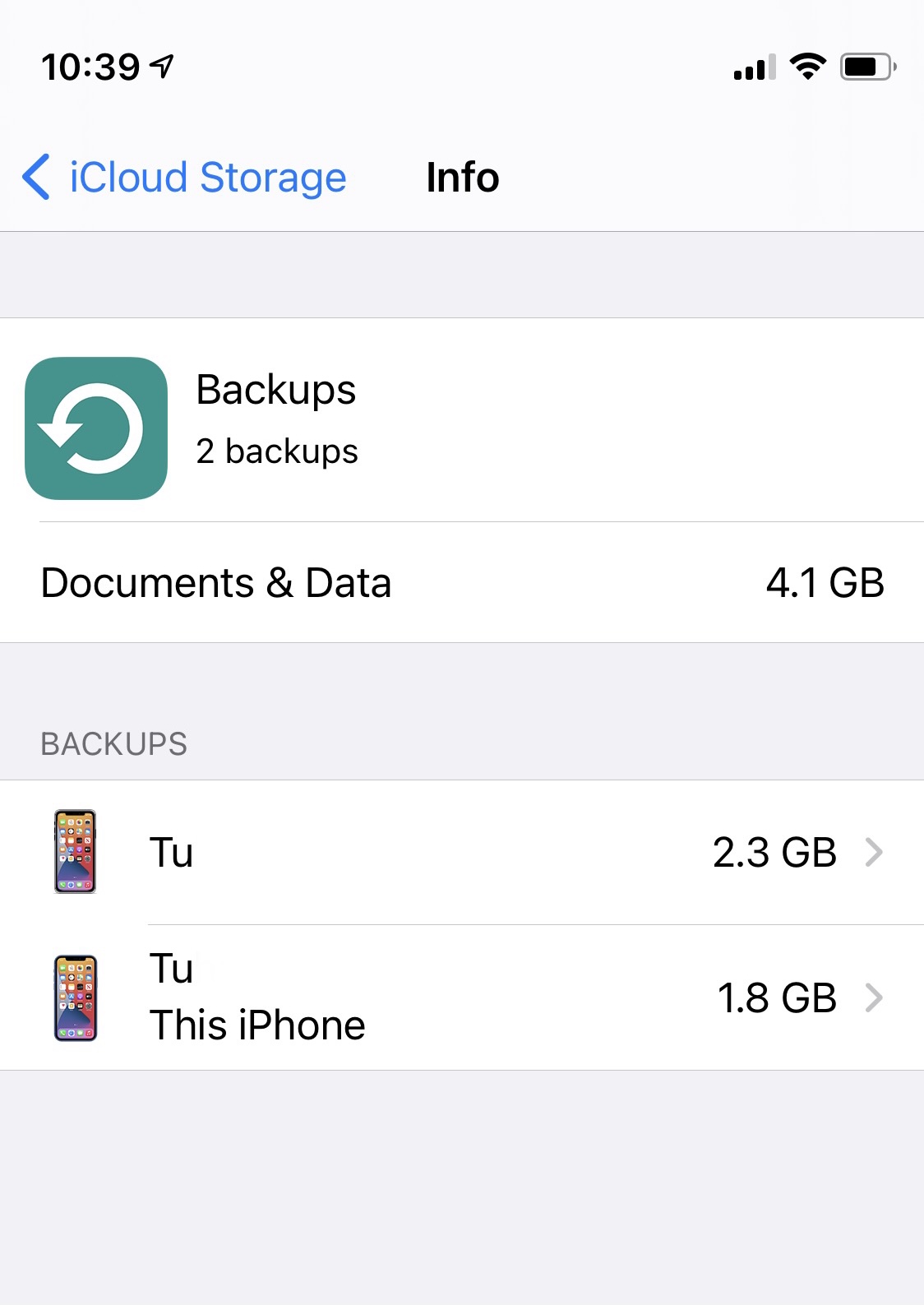
Task: Go back to iCloud Storage
Action: 207,178
